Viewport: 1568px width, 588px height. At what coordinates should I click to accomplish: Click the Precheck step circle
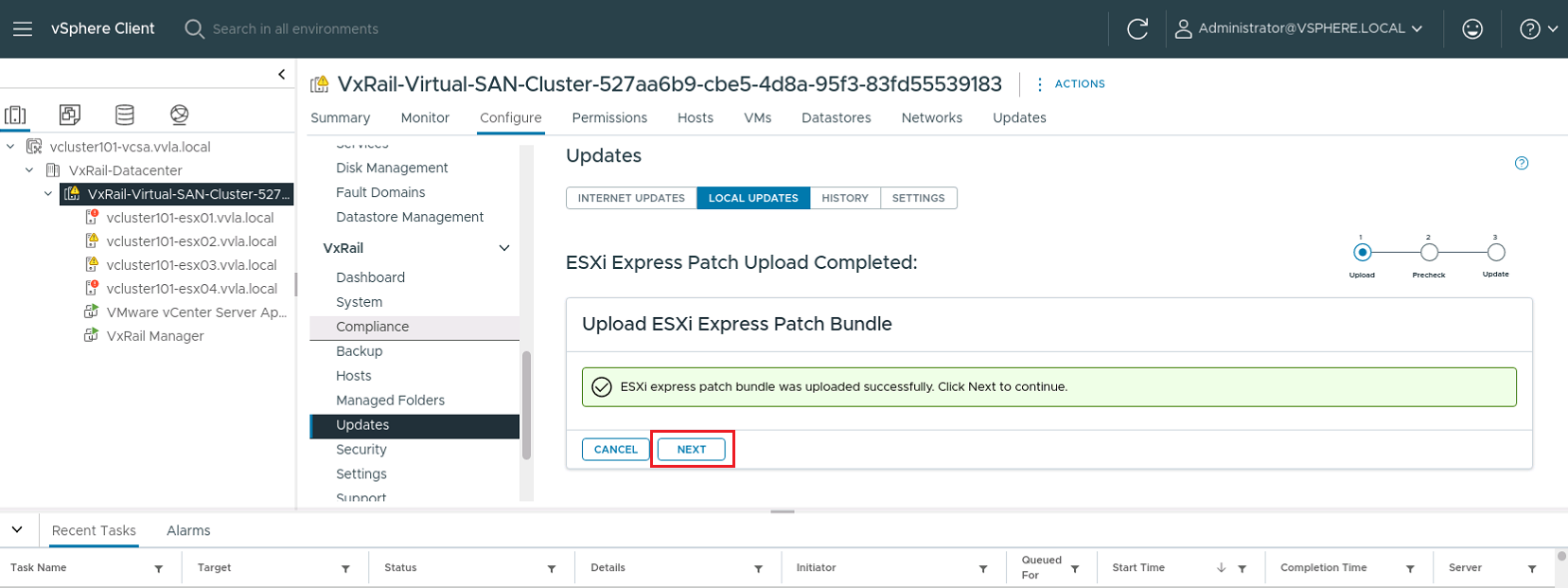(1429, 253)
